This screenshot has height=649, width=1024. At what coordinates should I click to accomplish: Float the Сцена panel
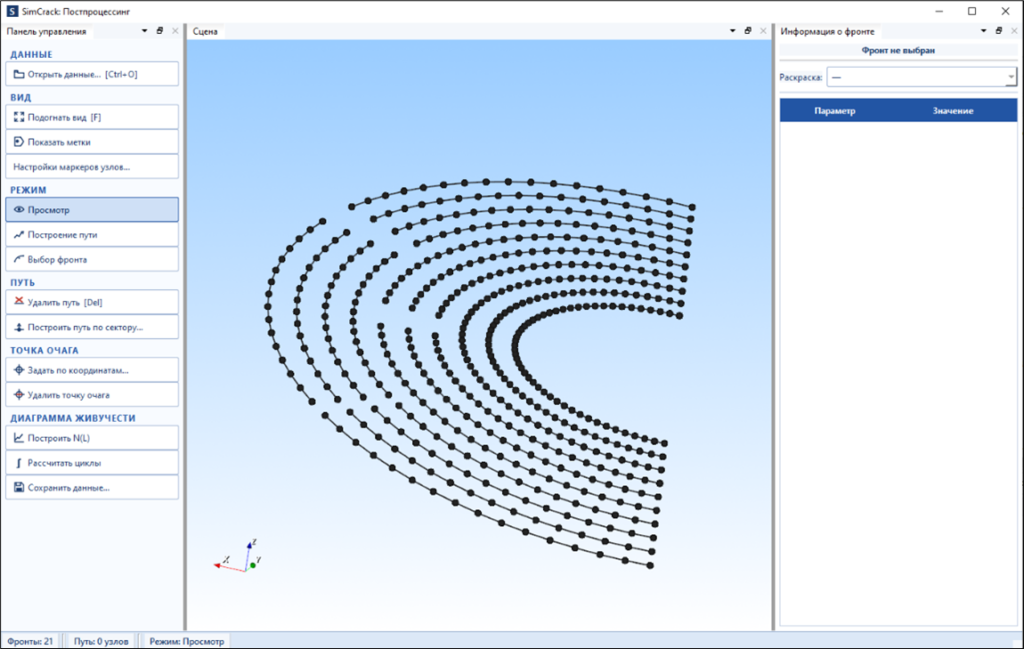[x=748, y=31]
